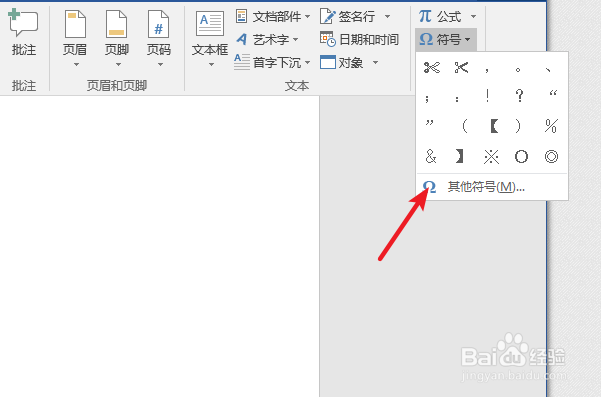The width and height of the screenshot is (601, 397).
Task: Open 其他符号(M)... more symbols
Action: (492, 187)
